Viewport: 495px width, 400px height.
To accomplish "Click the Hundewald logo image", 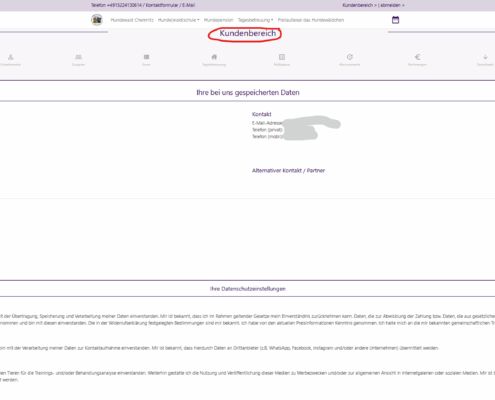I will point(97,20).
